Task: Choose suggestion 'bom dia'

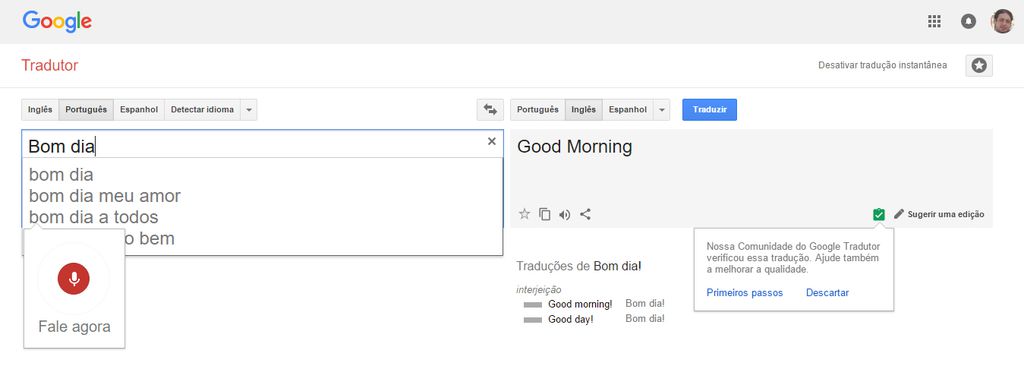Action: click(61, 175)
